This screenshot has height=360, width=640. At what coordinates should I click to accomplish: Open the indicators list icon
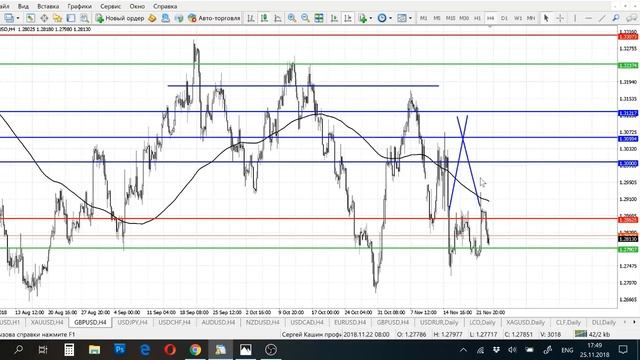[x=362, y=18]
